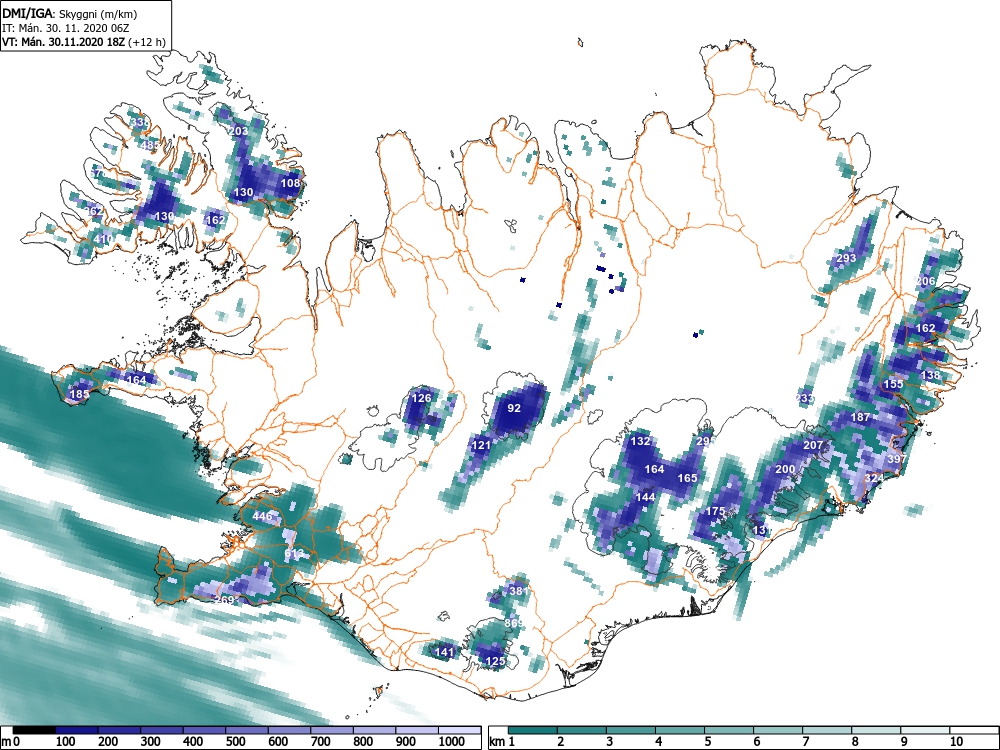1000x750 pixels.
Task: Click the '206' visibility label
Action: [x=925, y=281]
